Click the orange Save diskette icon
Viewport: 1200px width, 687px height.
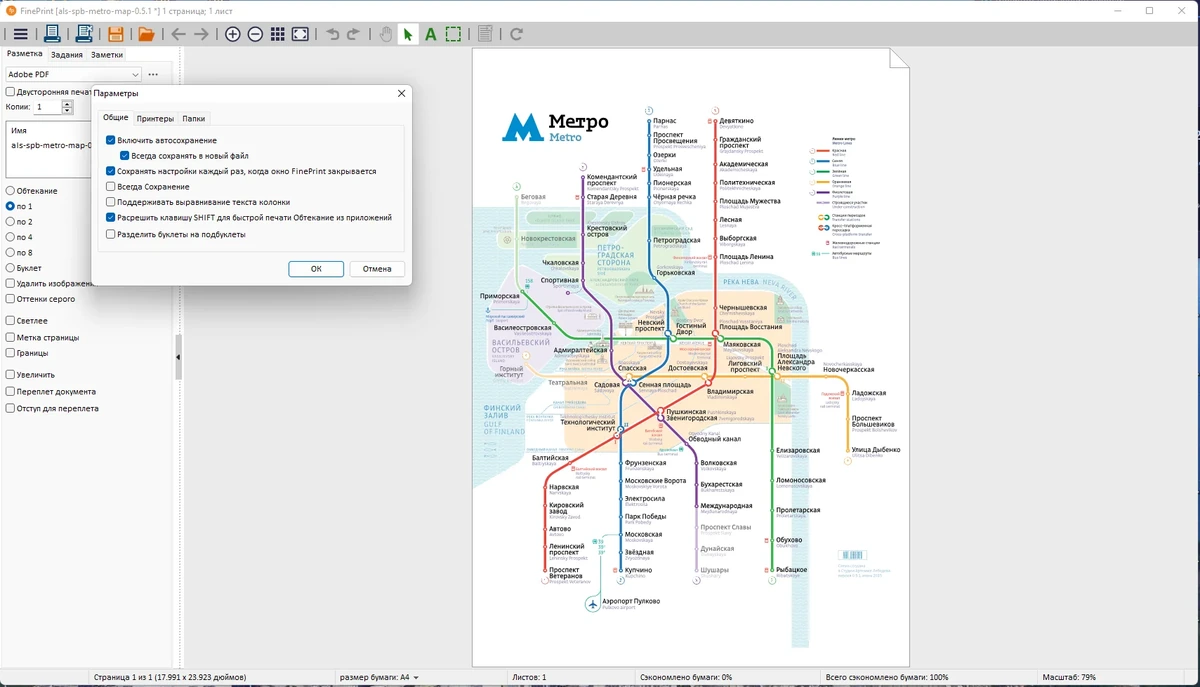click(x=116, y=34)
